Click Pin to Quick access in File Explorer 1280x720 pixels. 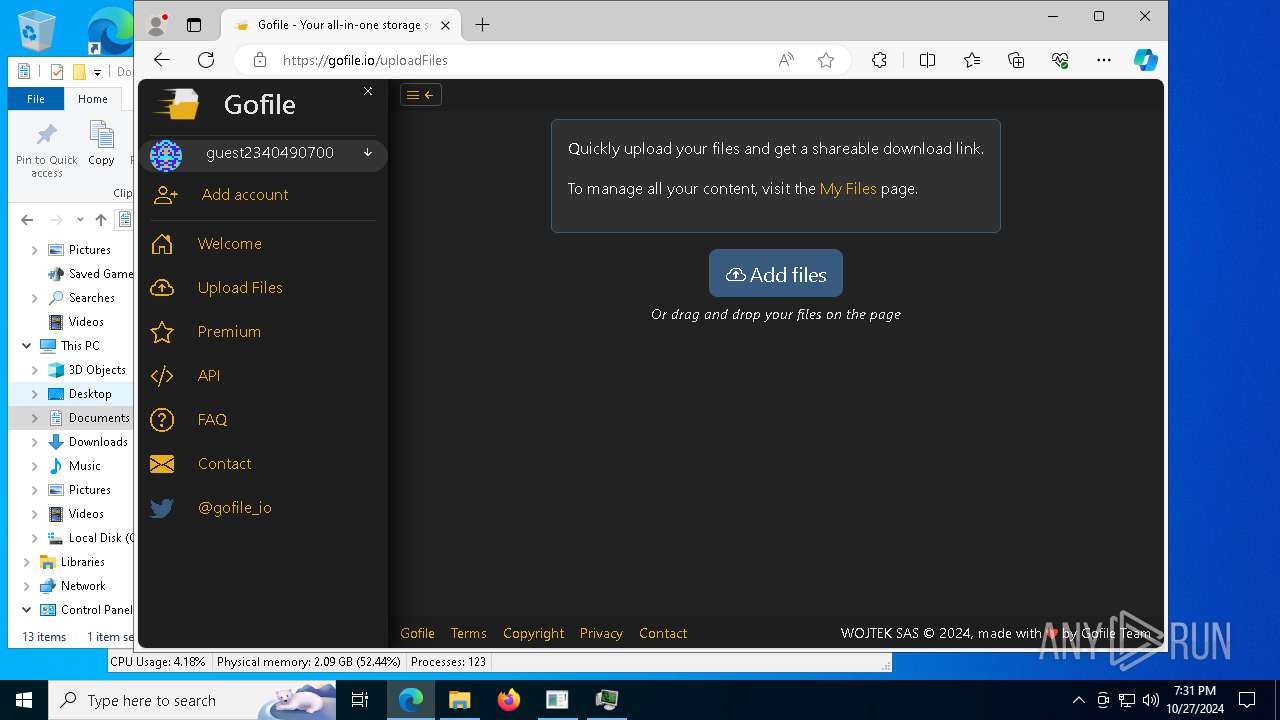pos(47,150)
